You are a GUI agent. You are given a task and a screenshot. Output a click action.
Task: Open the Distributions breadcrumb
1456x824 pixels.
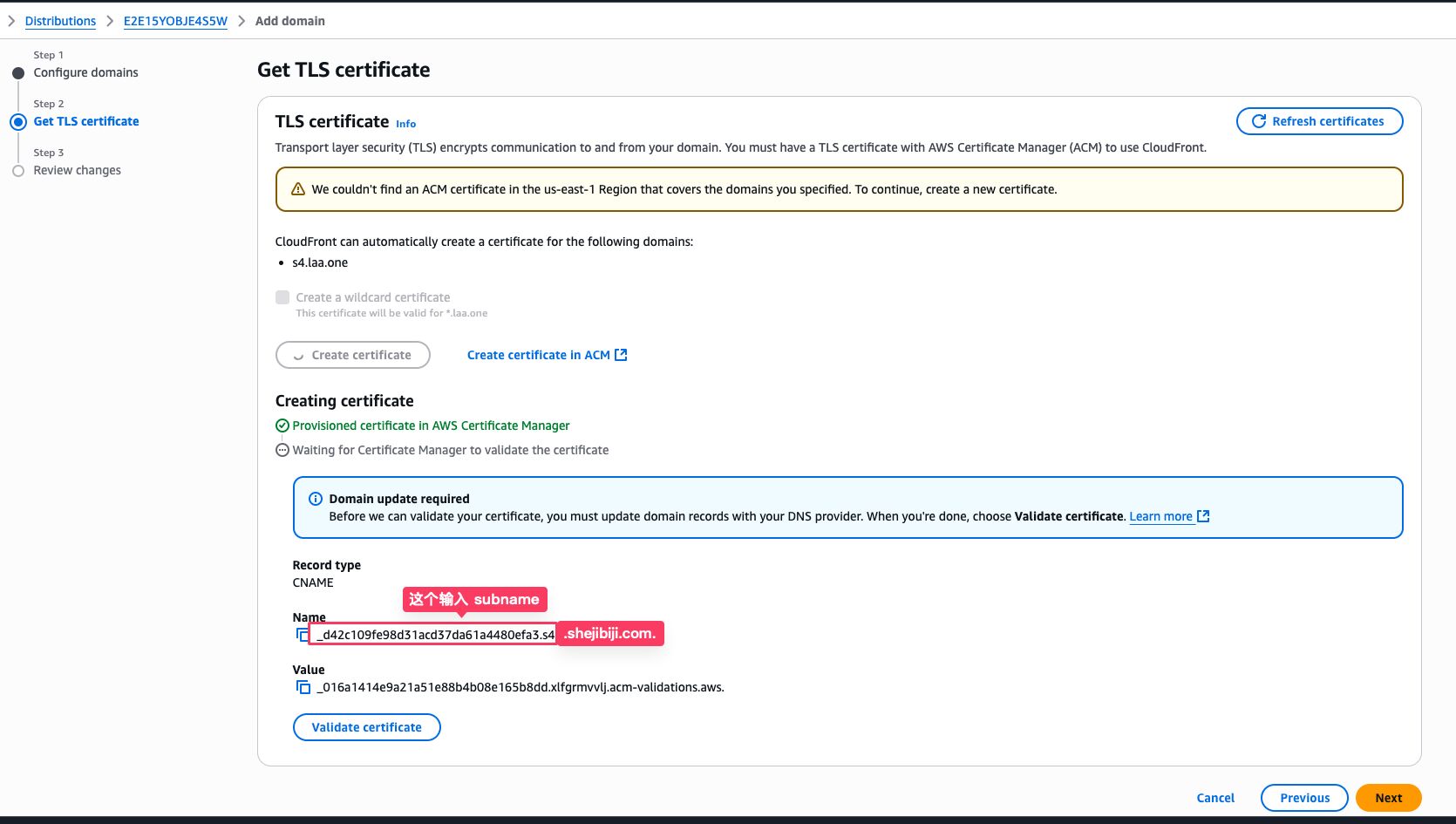[60, 21]
